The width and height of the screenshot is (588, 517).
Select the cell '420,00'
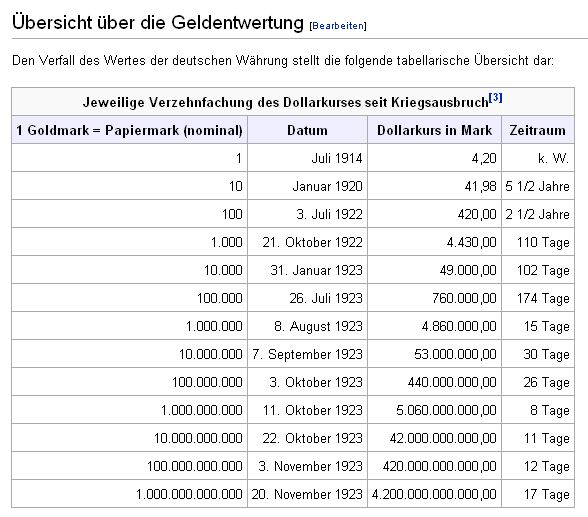pos(434,214)
